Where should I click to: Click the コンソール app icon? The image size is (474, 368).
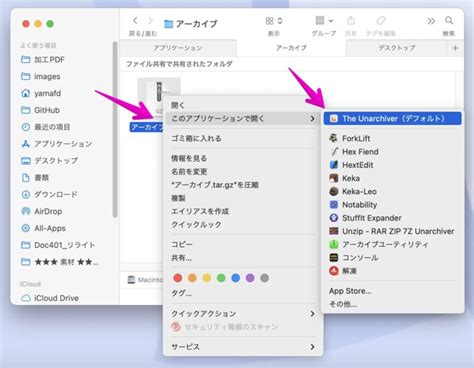point(334,257)
